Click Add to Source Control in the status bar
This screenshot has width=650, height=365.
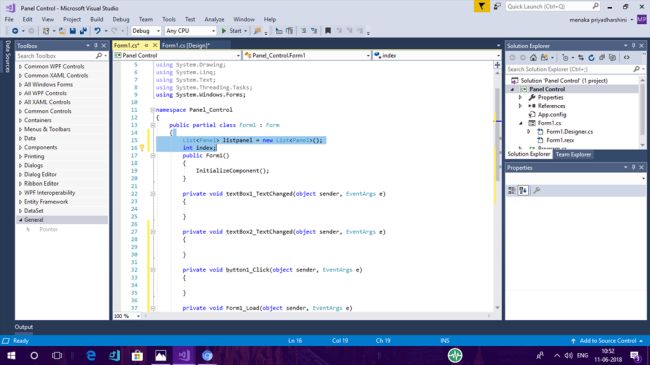[x=608, y=341]
